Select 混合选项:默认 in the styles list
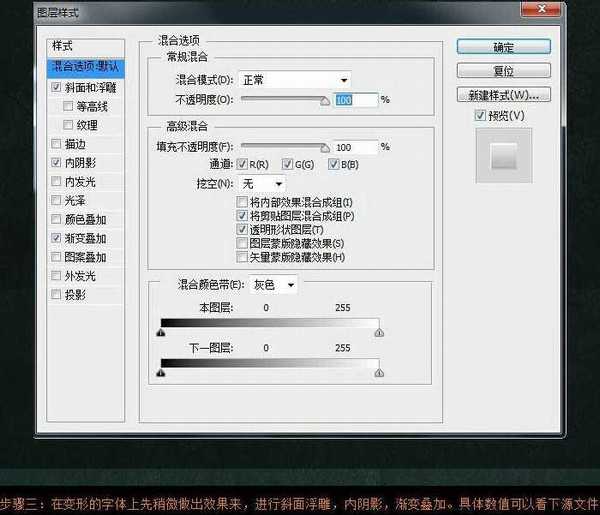This screenshot has height=515, width=600. coord(86,68)
